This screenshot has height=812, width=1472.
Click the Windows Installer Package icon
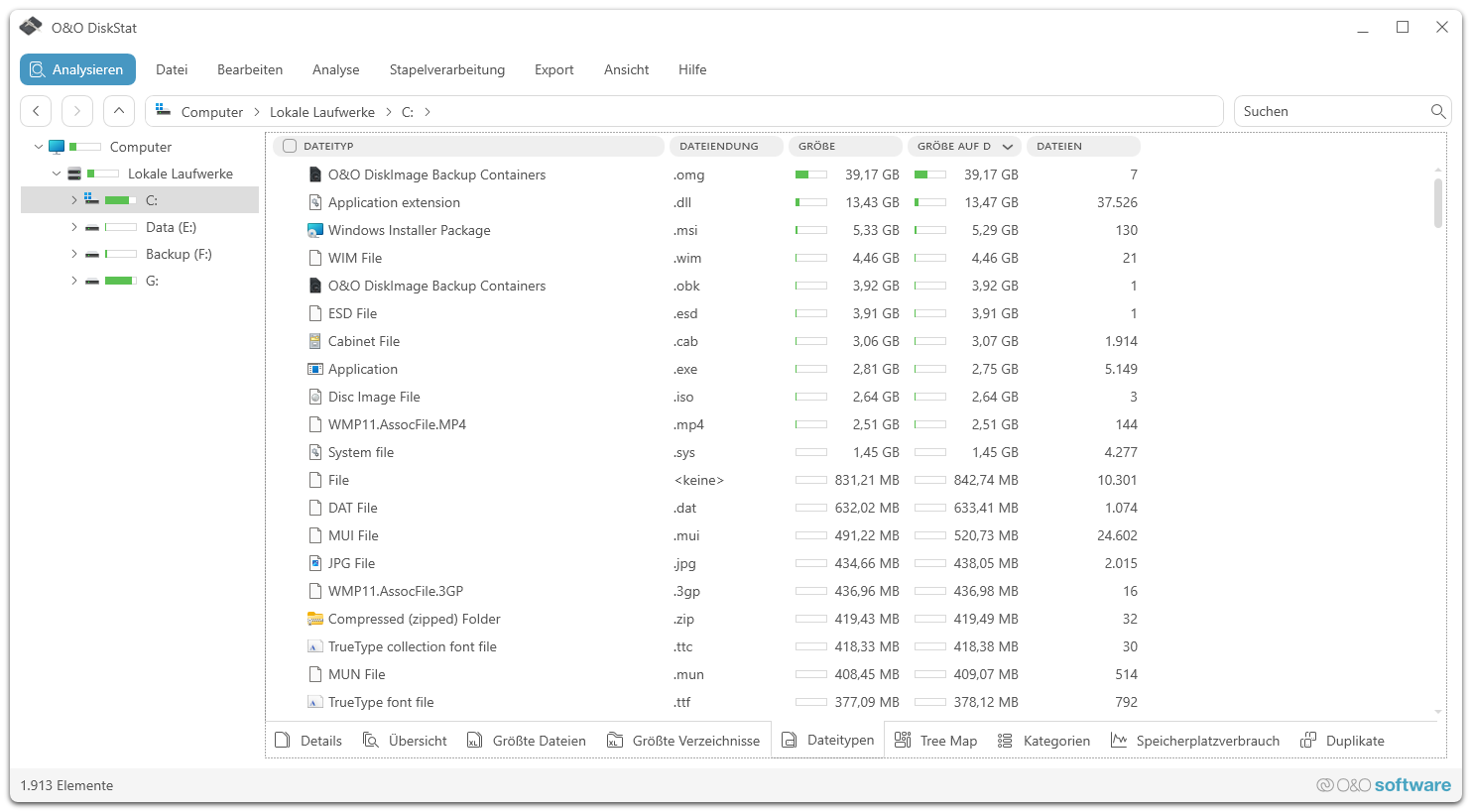point(315,230)
